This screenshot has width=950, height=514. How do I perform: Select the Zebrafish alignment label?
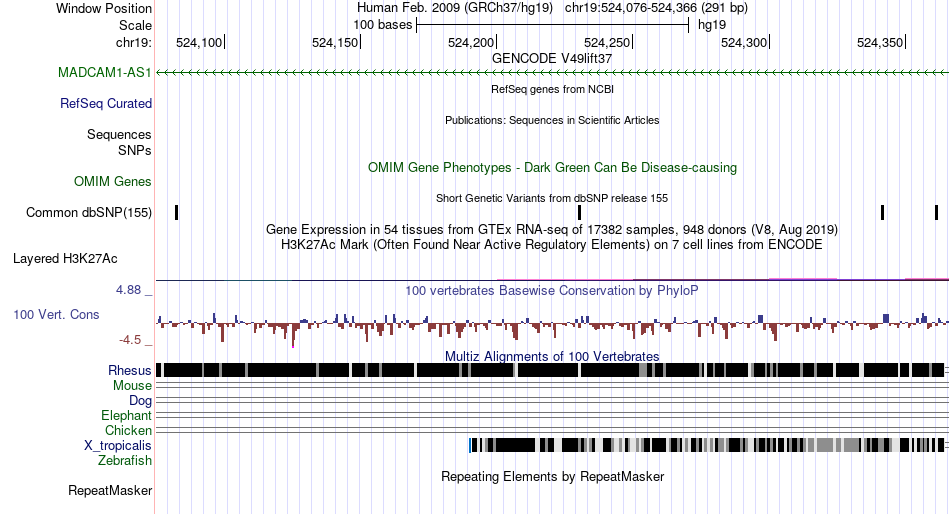125,461
